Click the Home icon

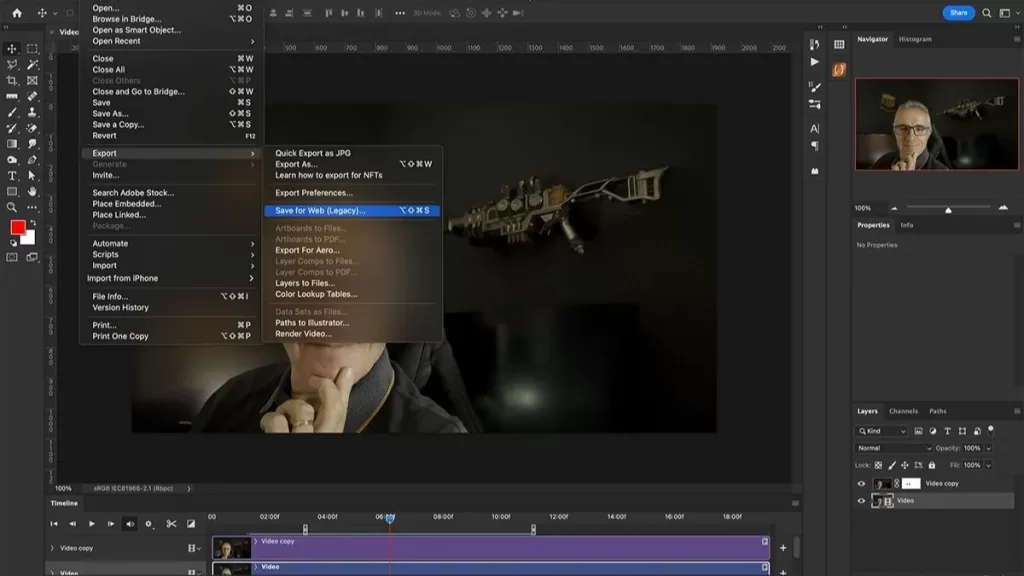point(17,13)
